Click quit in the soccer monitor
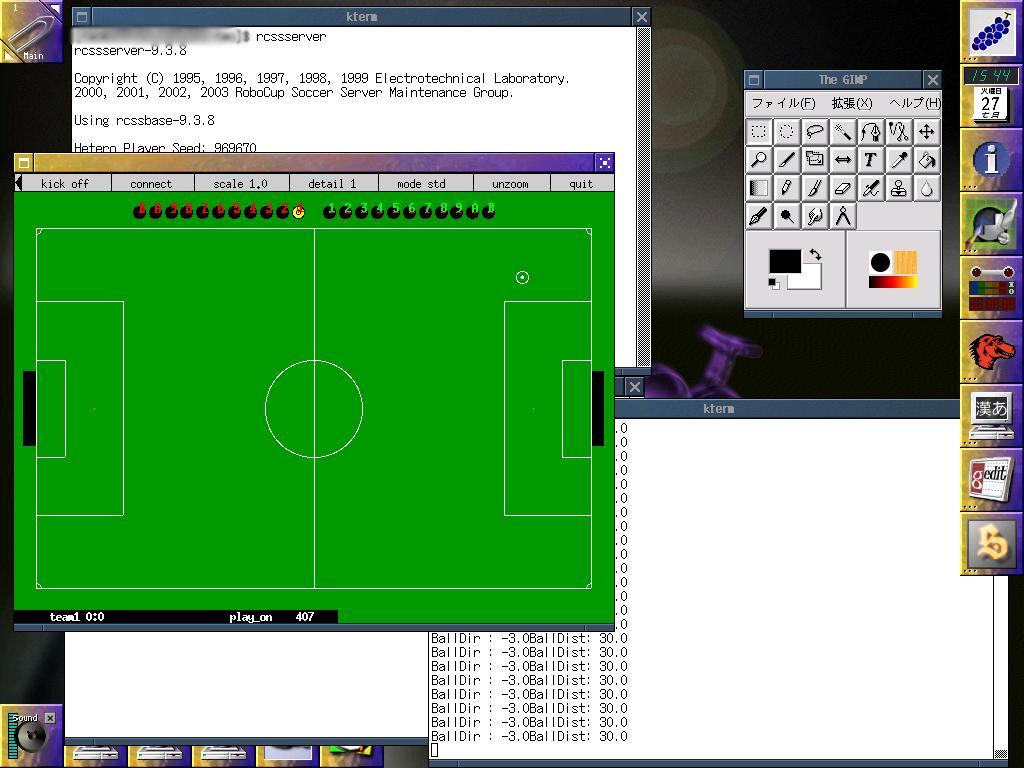Screen dimensions: 1024x768 581,184
